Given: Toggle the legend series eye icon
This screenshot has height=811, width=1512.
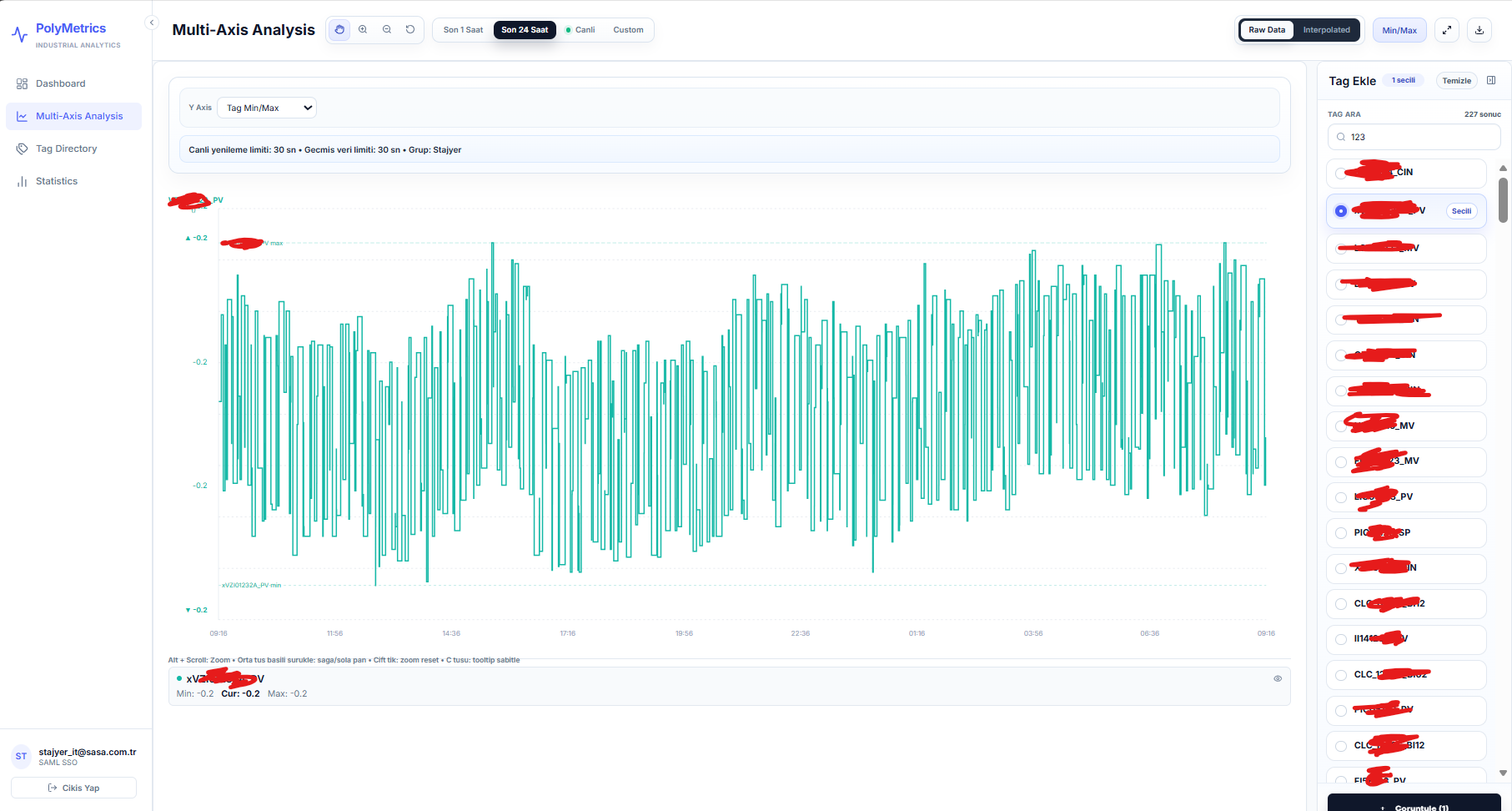Looking at the screenshot, I should [x=1278, y=678].
